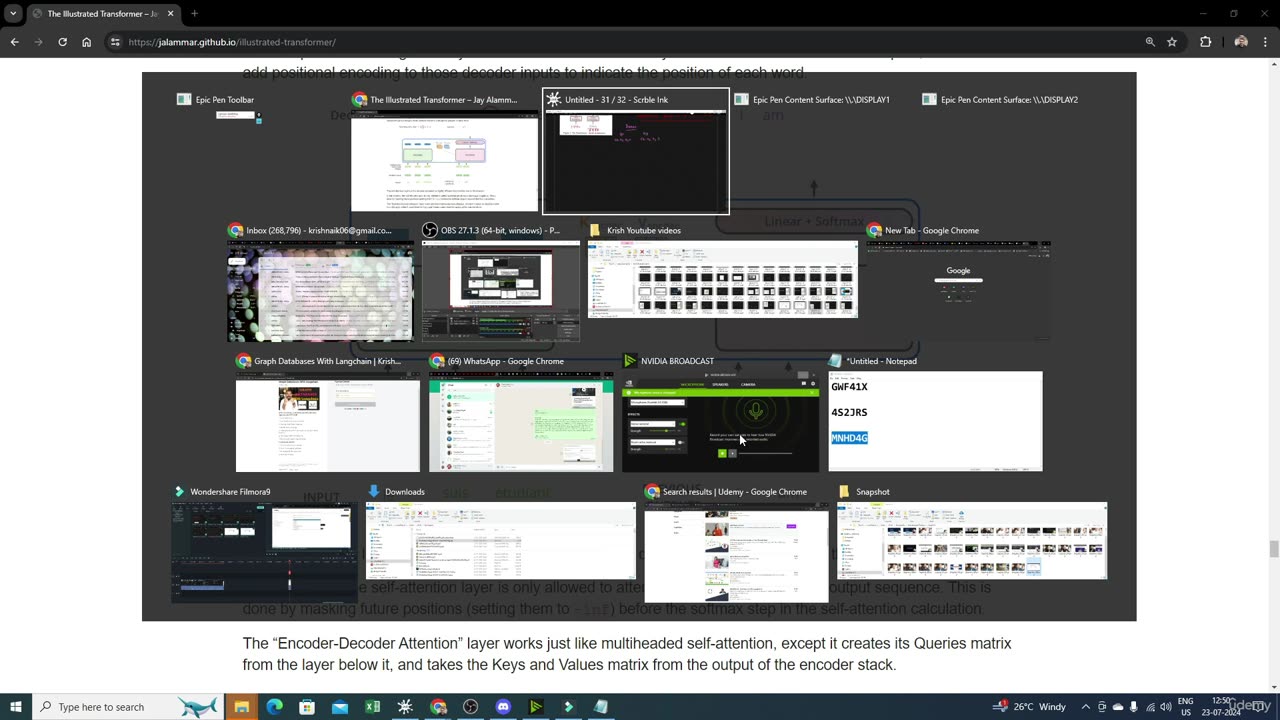Open OneDrive cloud tray icon

pos(1118,707)
